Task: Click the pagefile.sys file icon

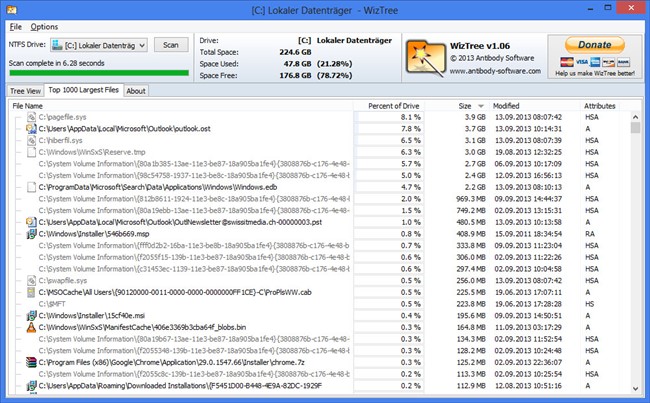Action: tap(31, 117)
